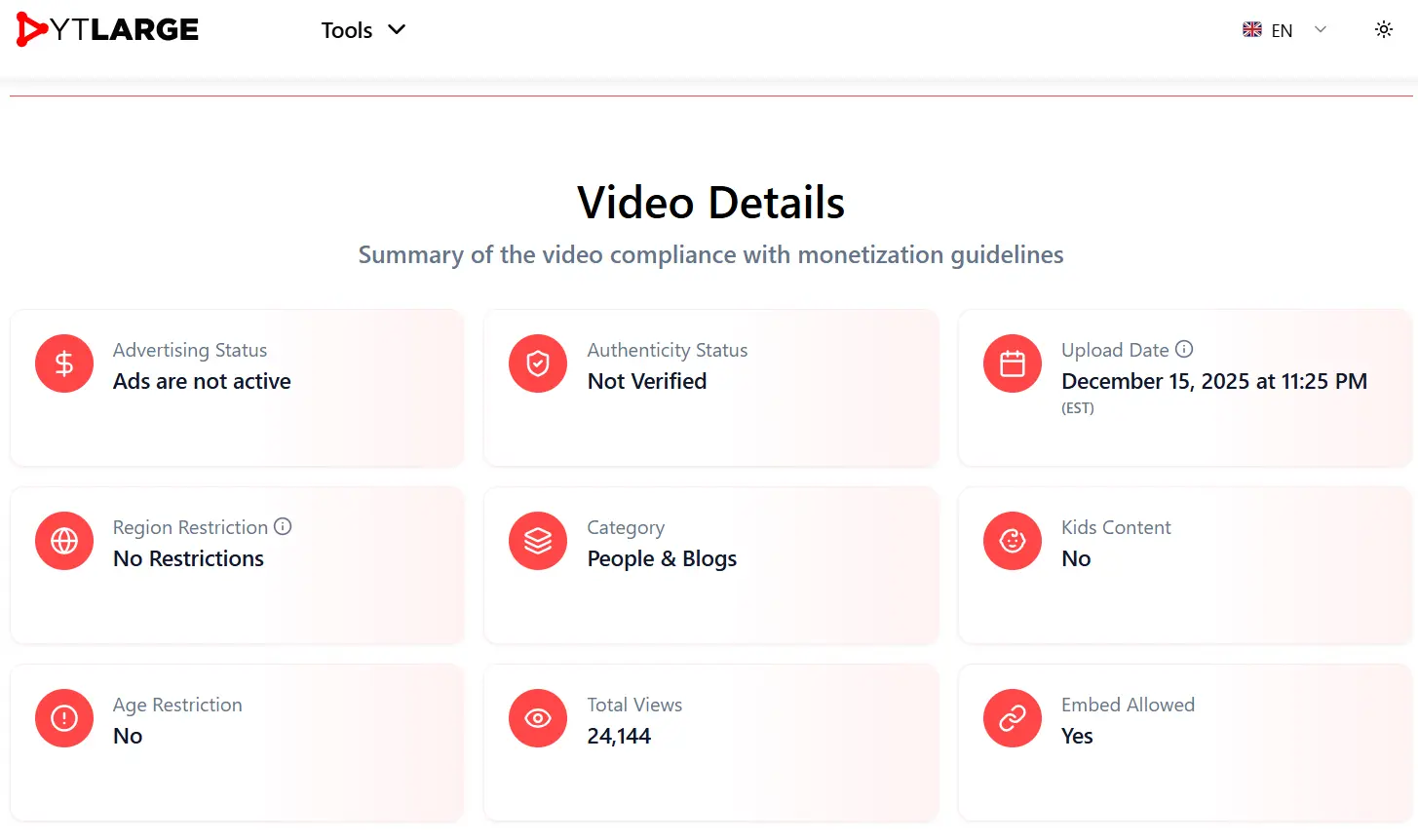Select the '24,144' total views value
This screenshot has width=1418, height=840.
coord(619,736)
